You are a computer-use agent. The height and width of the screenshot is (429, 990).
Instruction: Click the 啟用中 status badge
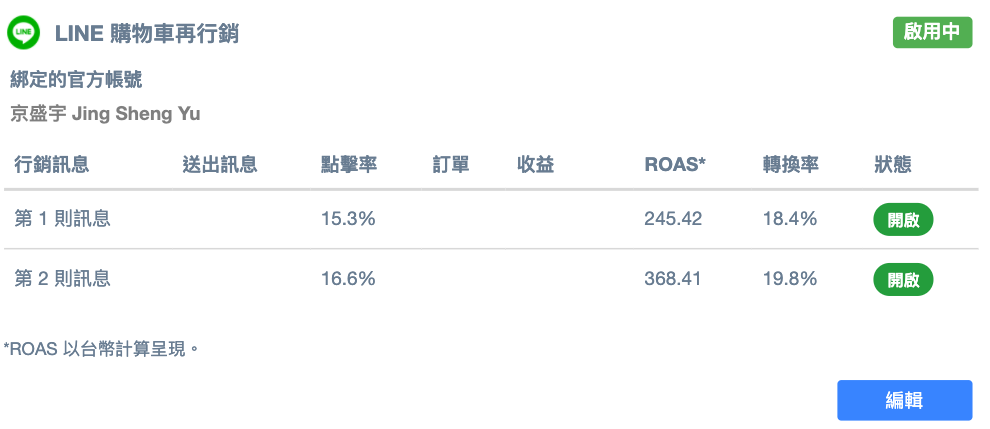(x=932, y=32)
